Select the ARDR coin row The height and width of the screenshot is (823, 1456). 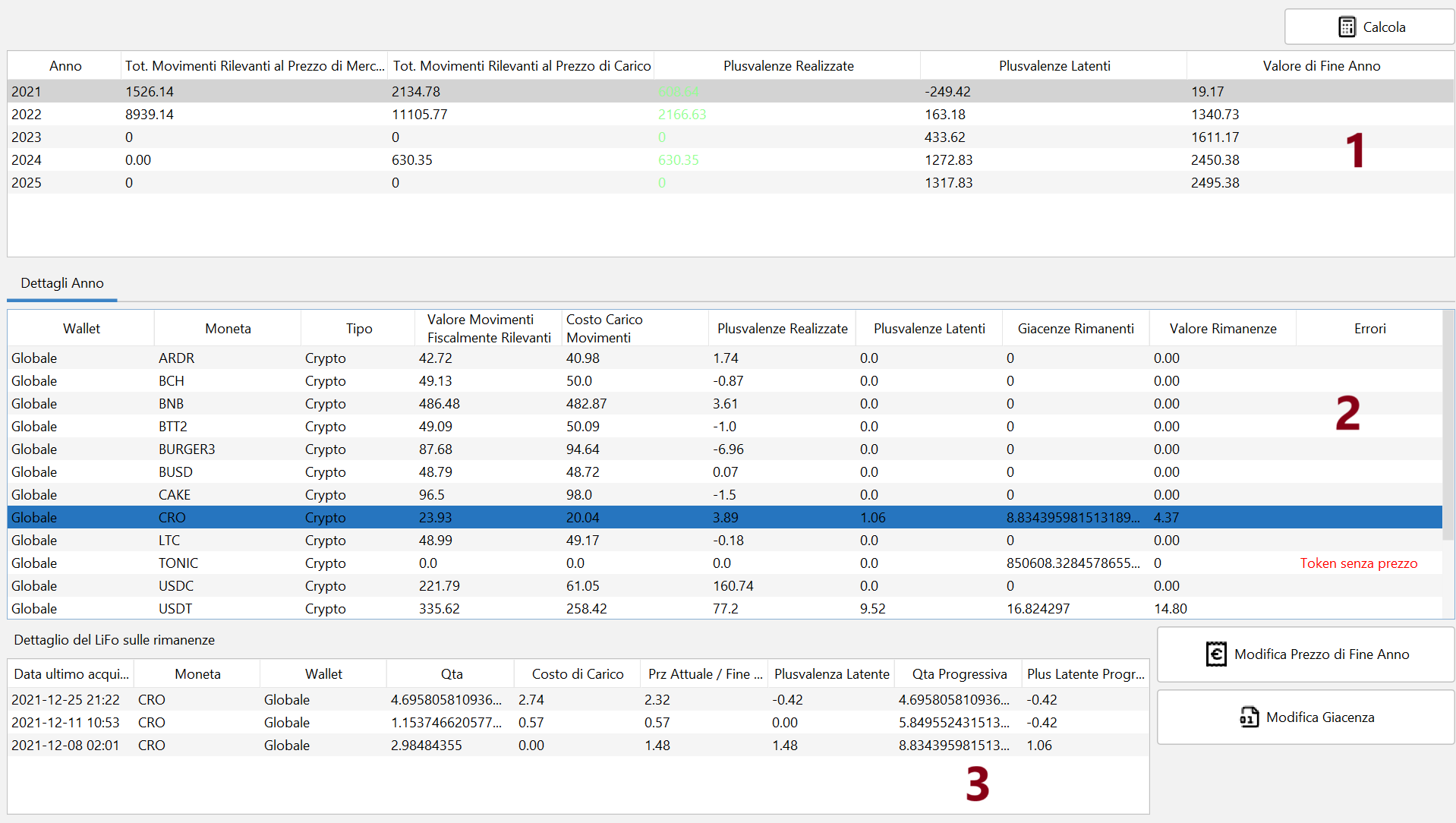coord(725,358)
